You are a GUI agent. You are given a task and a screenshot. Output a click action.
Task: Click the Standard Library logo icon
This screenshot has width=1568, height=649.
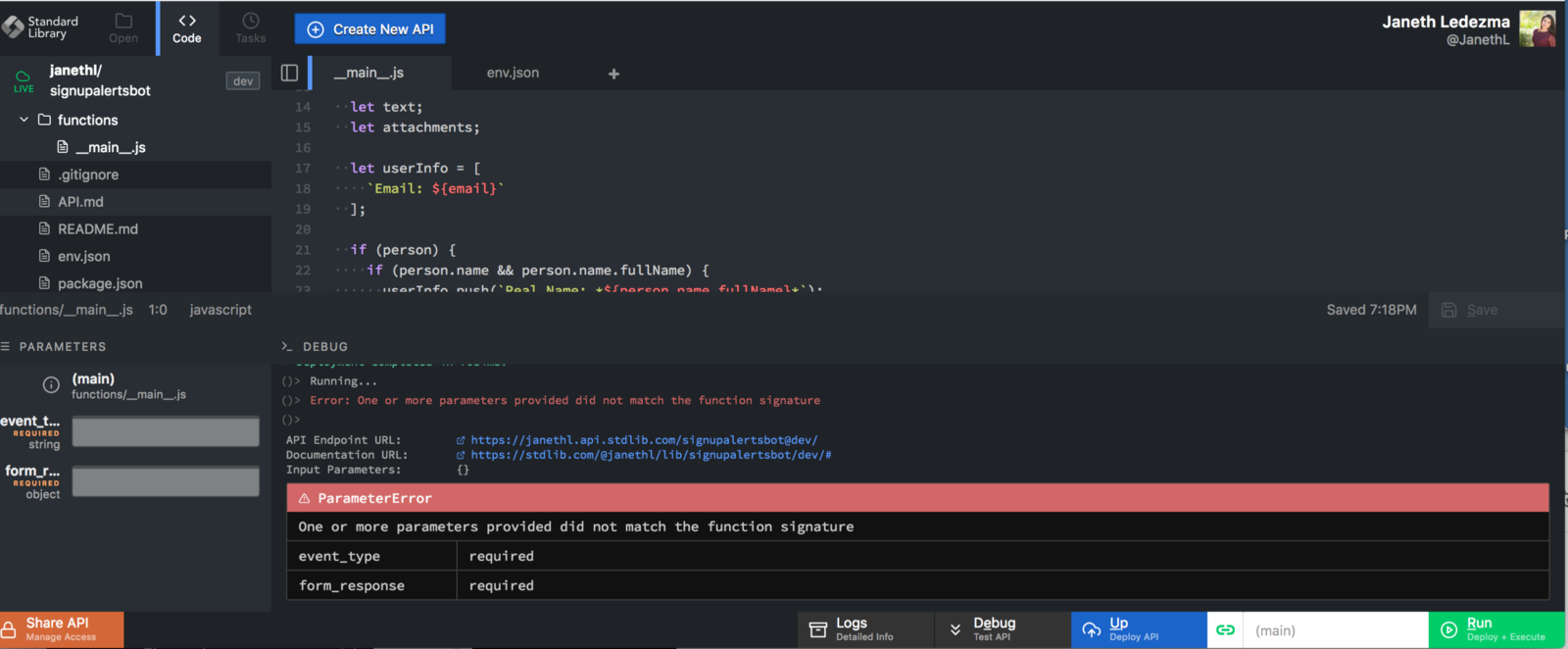pyautogui.click(x=14, y=27)
